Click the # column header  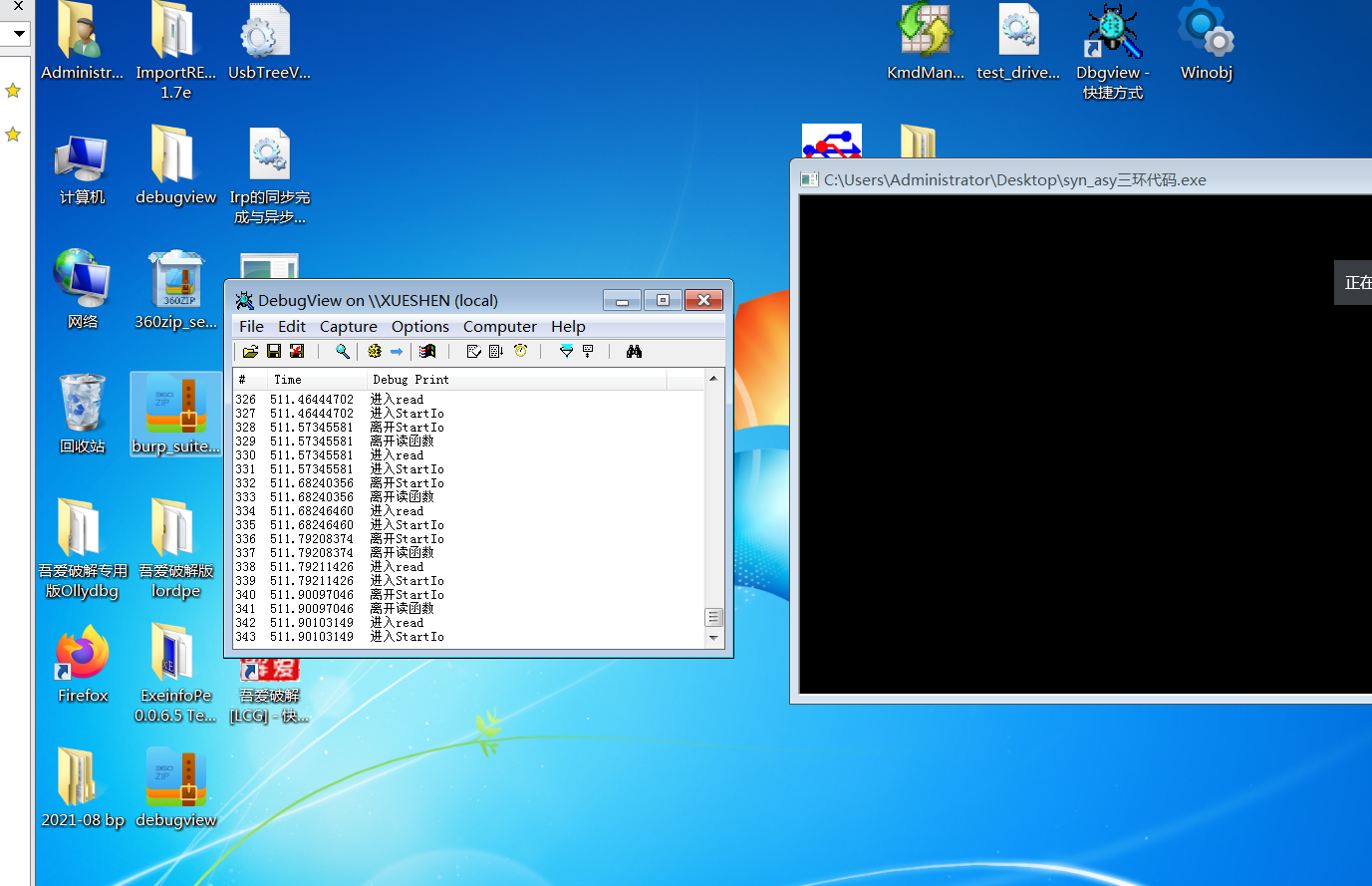point(250,380)
